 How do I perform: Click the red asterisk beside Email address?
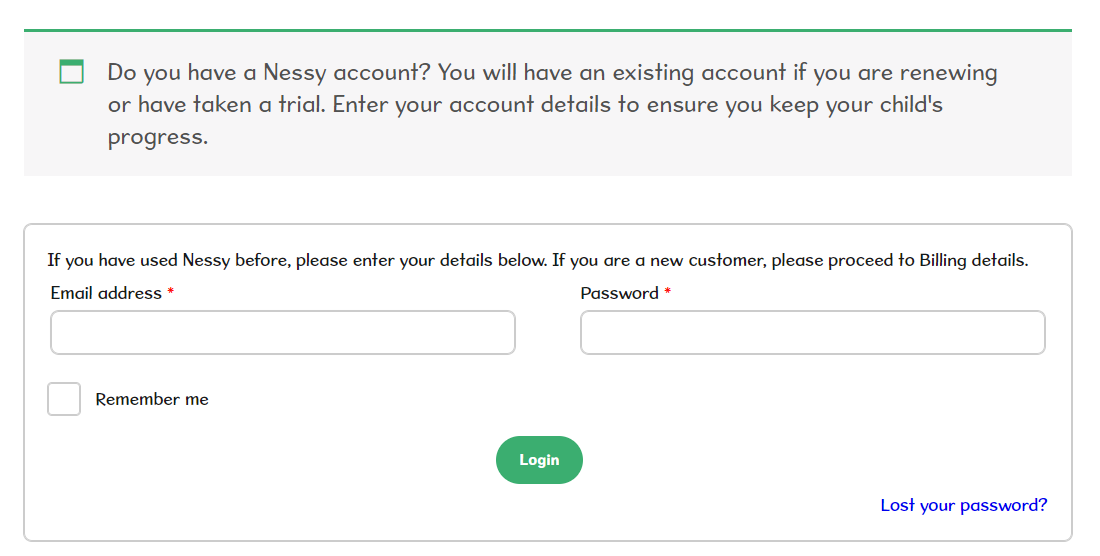[170, 292]
